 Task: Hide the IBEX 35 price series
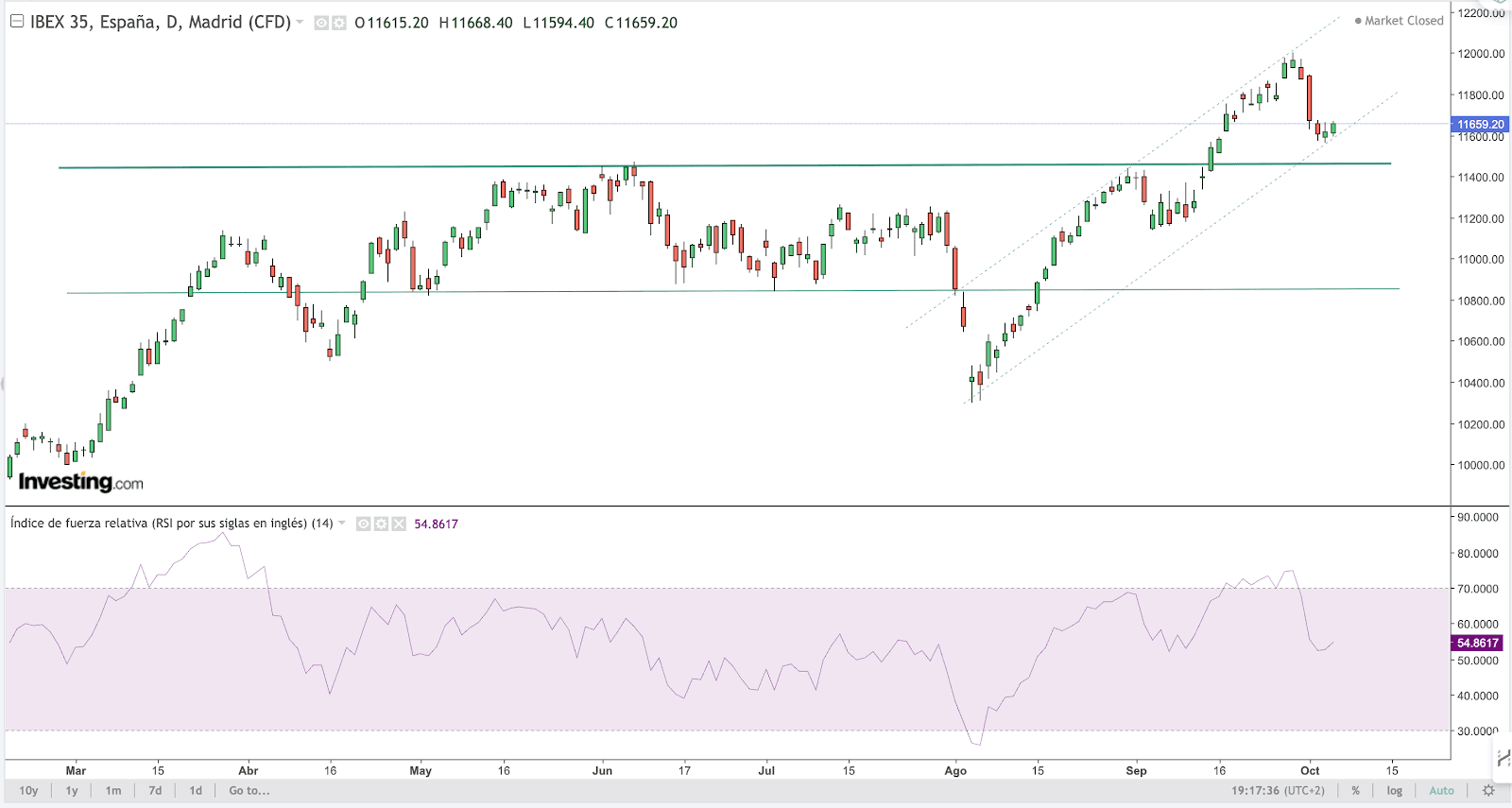[321, 23]
